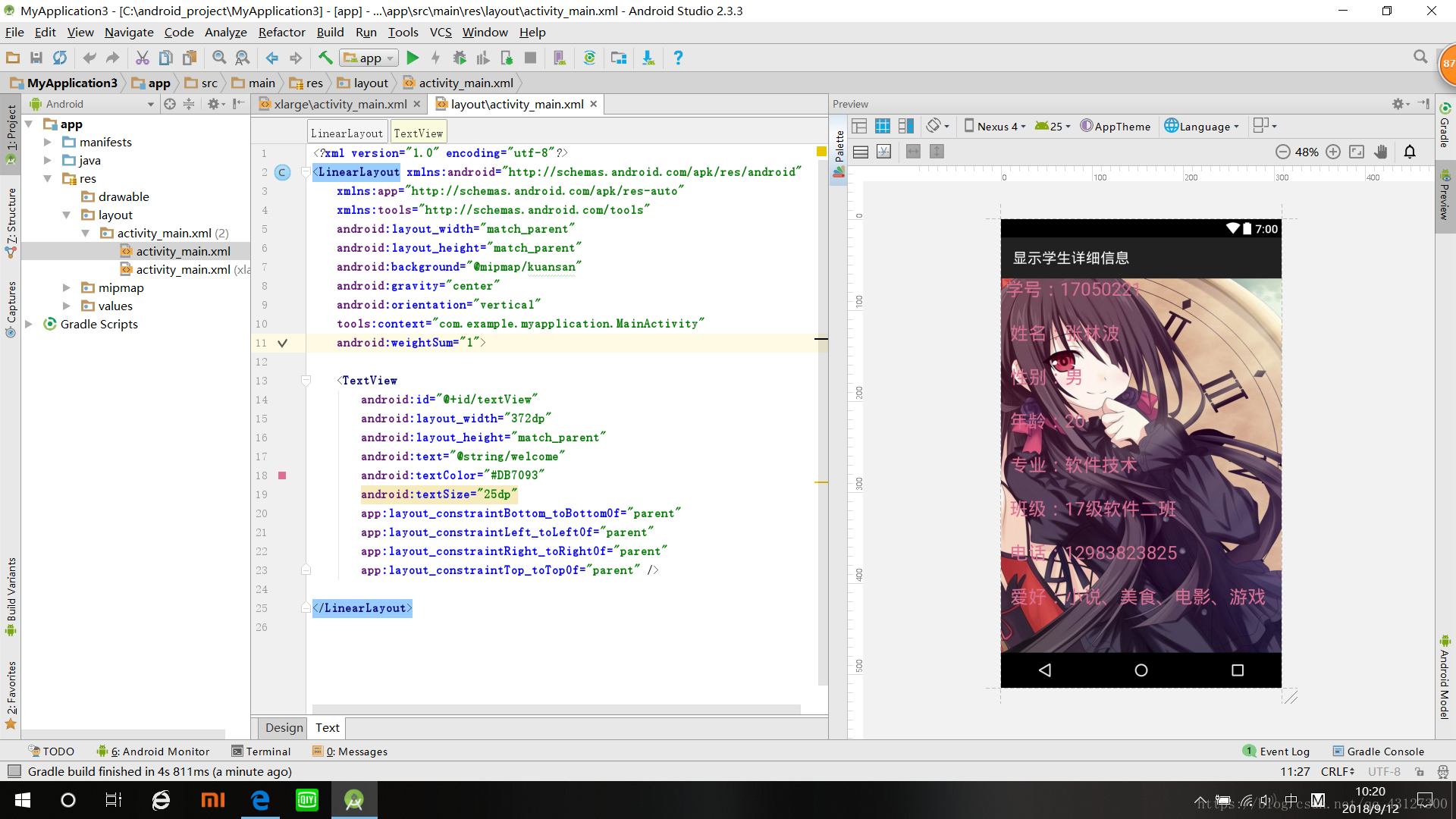Click the #DB7093 color swatch in the gutter
The width and height of the screenshot is (1456, 819).
click(282, 475)
